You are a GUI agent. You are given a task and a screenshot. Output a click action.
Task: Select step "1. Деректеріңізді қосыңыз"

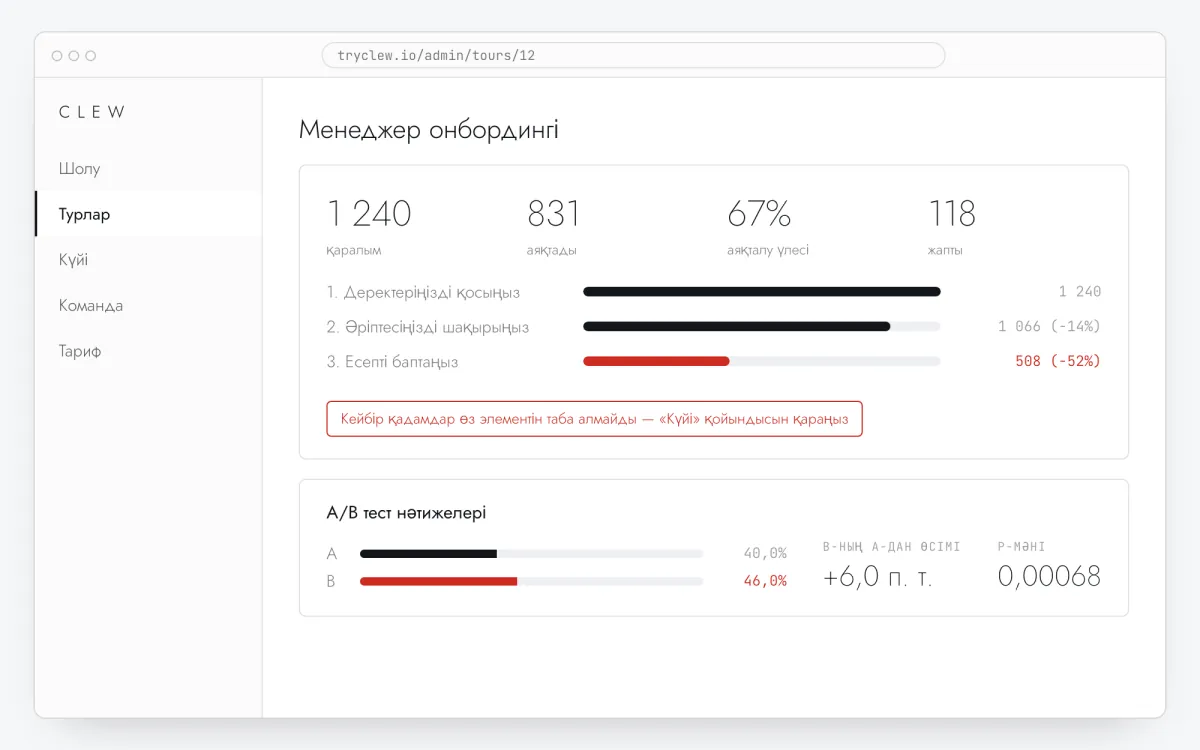(x=423, y=292)
